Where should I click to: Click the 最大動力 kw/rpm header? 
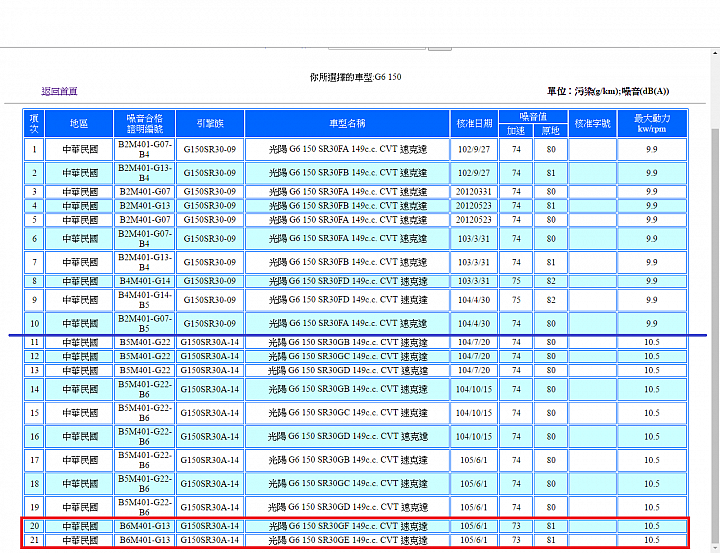click(x=652, y=123)
